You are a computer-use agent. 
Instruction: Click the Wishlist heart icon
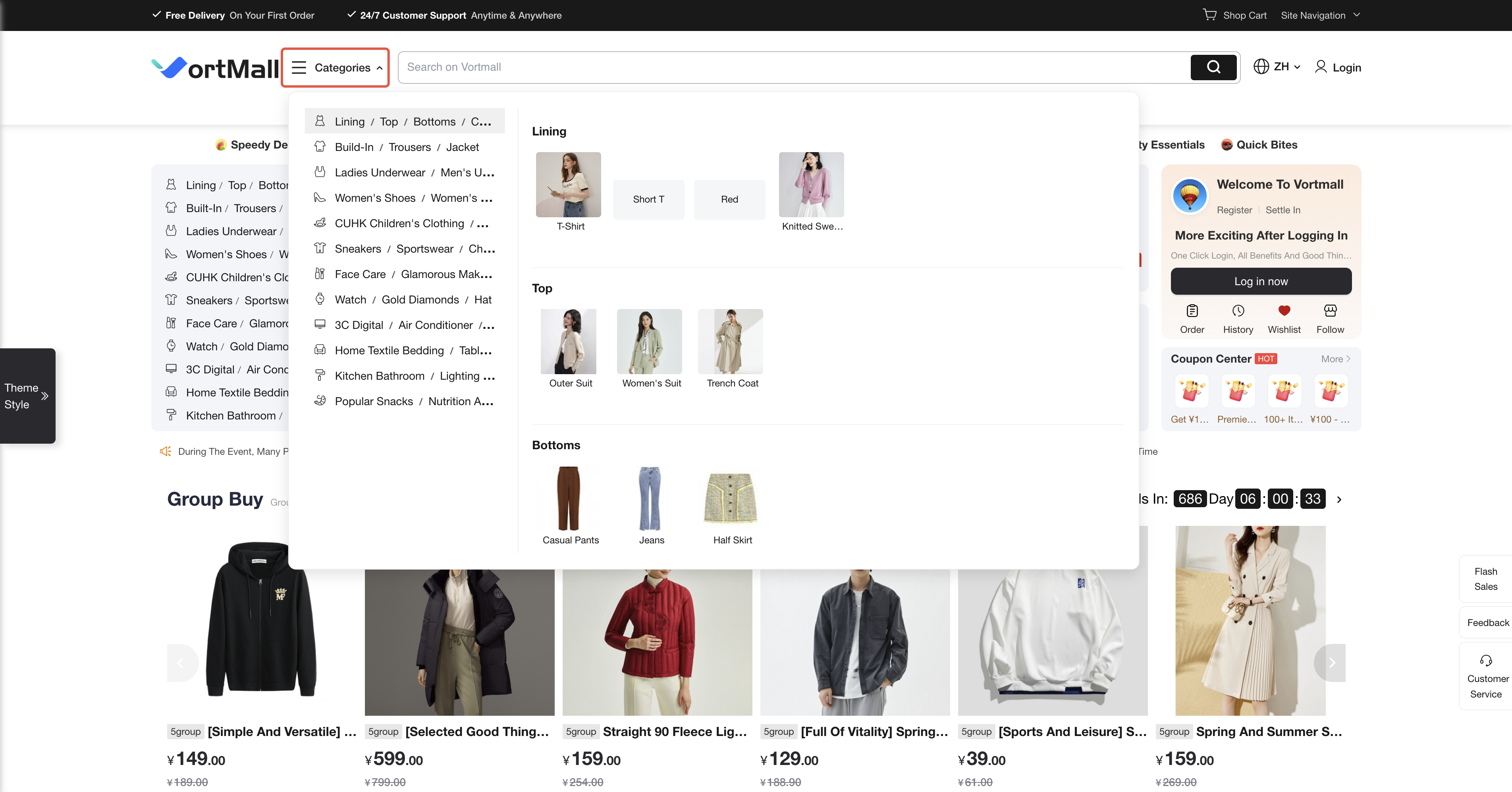(1284, 311)
